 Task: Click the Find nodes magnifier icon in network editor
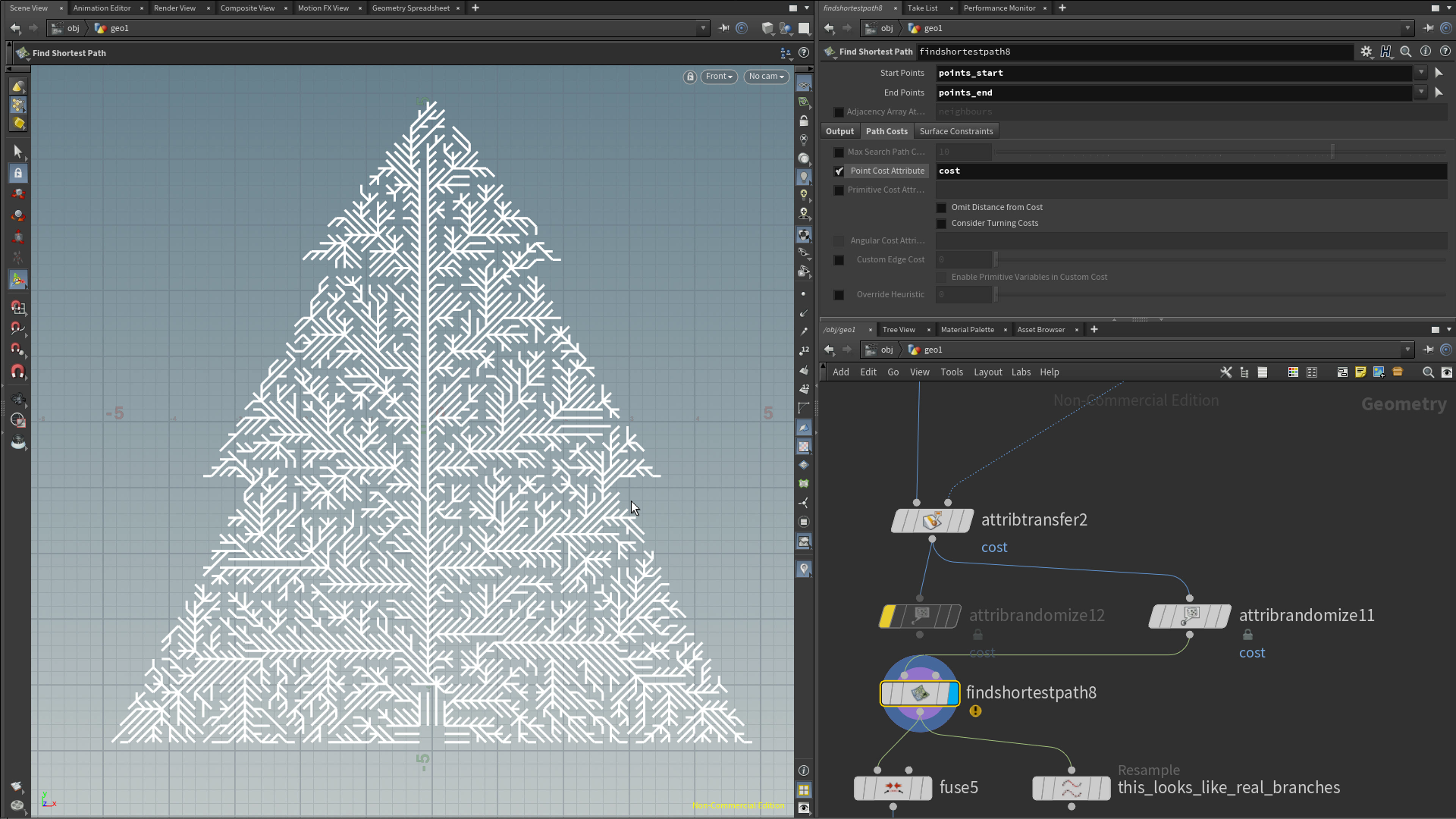point(1428,372)
